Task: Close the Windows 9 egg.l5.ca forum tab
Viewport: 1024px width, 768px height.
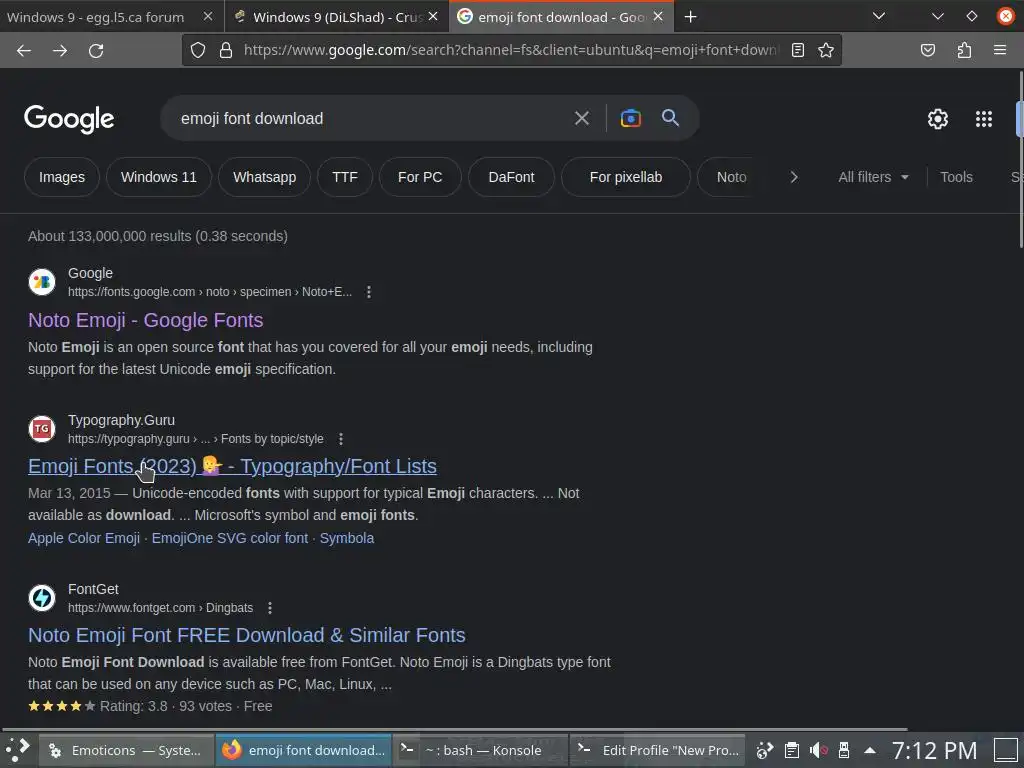Action: click(x=208, y=17)
